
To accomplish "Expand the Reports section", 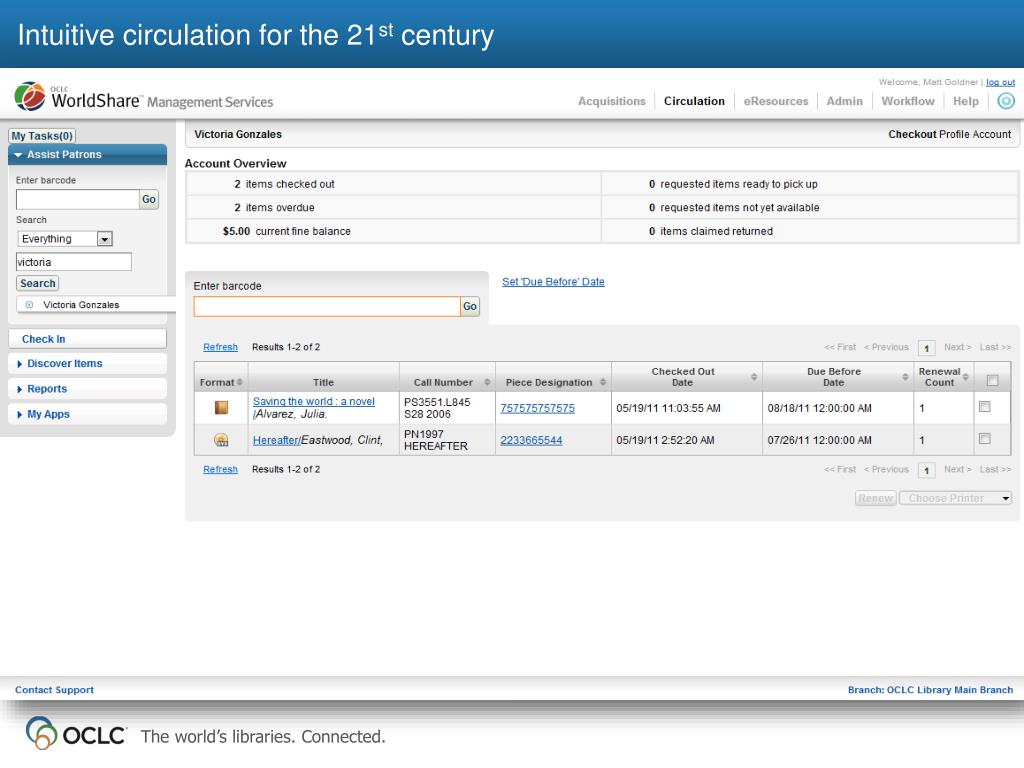I will pos(88,389).
